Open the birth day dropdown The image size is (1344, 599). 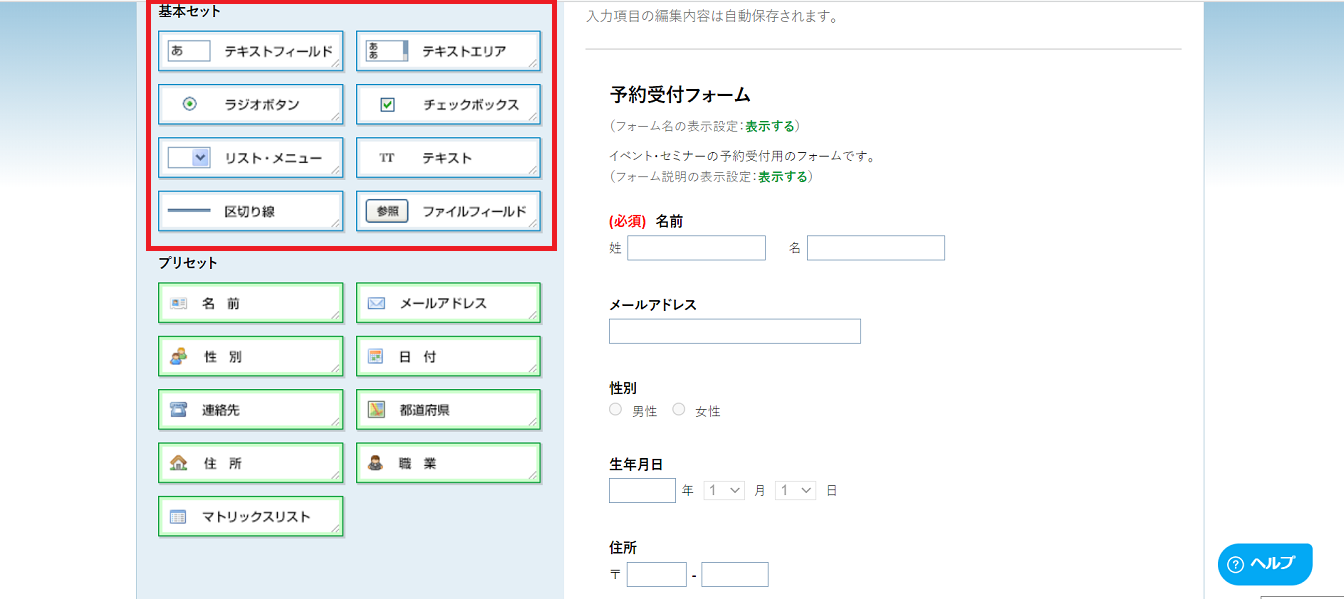tap(795, 491)
